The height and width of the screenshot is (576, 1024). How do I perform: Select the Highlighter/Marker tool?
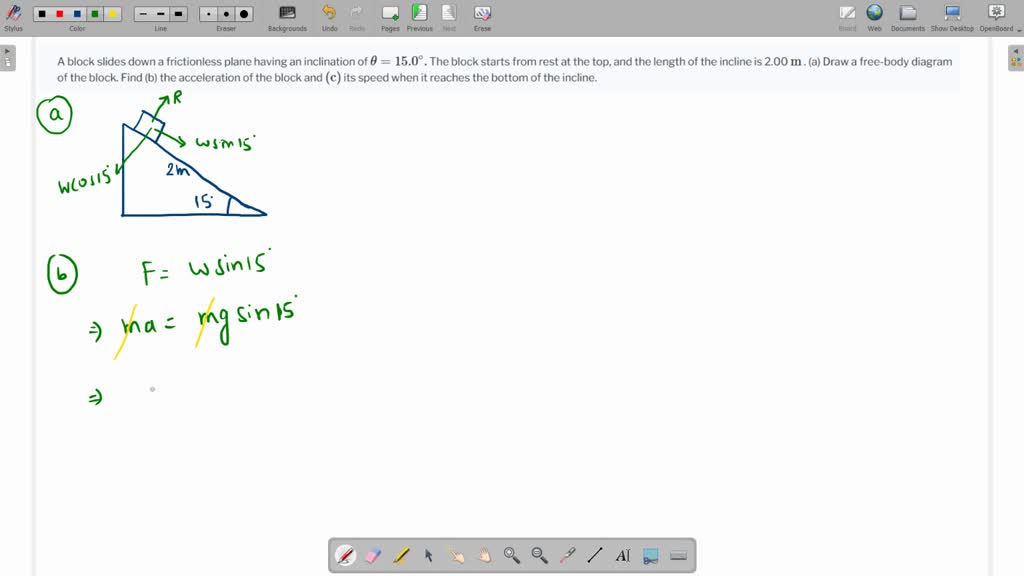[x=399, y=555]
